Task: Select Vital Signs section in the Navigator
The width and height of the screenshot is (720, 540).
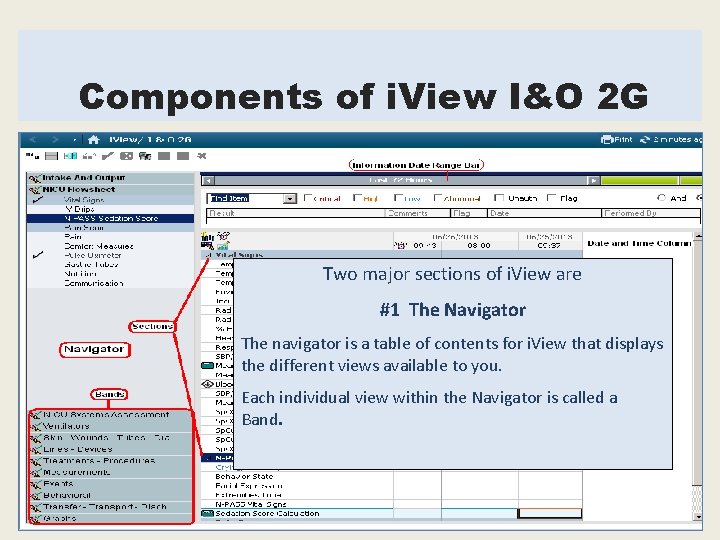Action: point(111,200)
